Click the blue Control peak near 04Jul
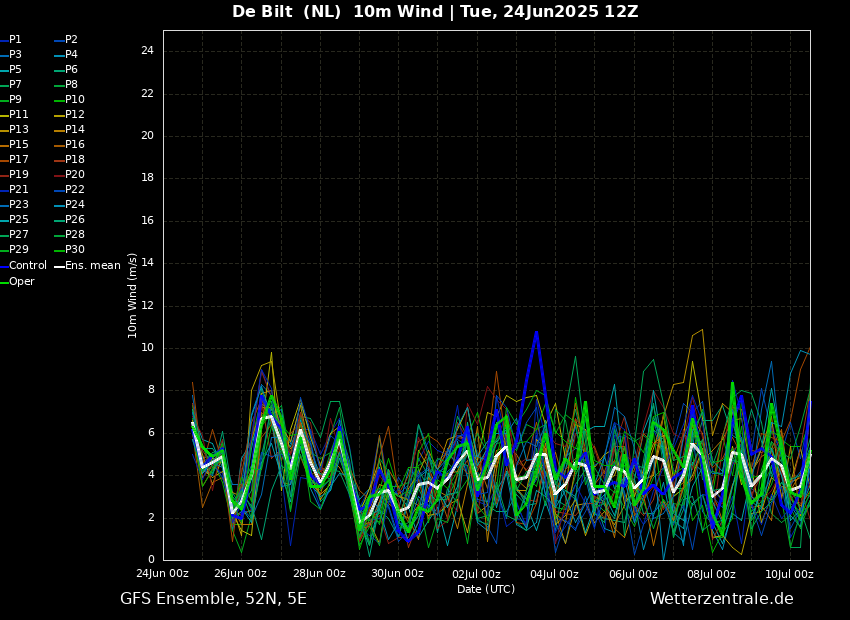The height and width of the screenshot is (620, 850). tap(536, 333)
